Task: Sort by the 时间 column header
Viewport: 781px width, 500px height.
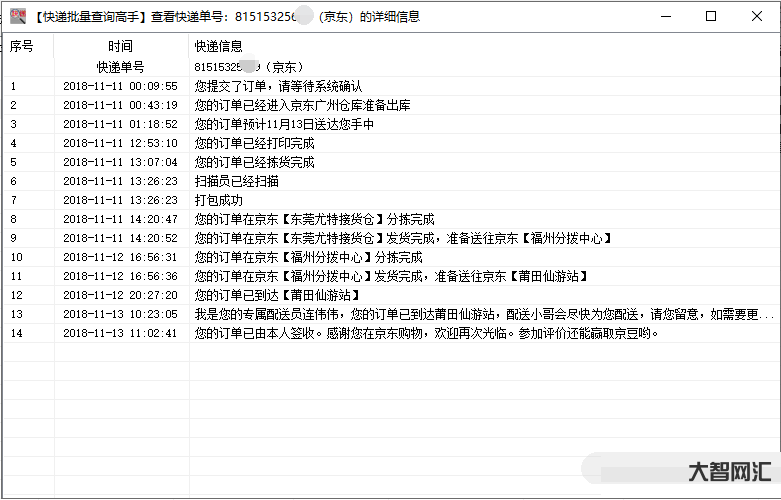Action: (x=120, y=47)
